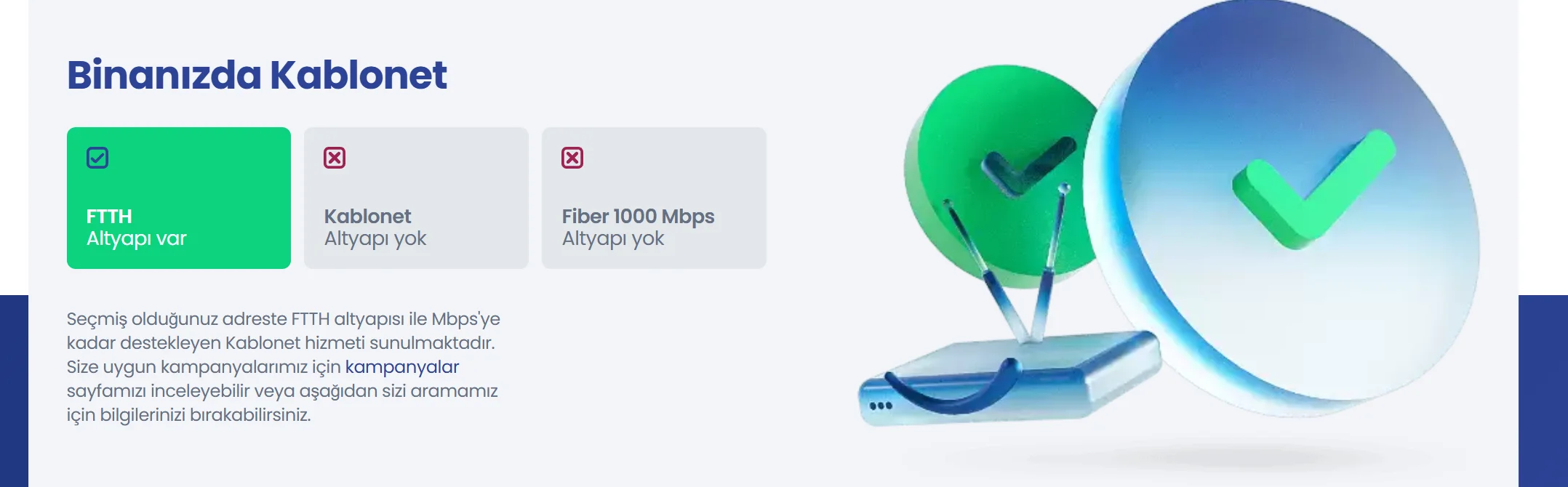Click the "Altyapı var" text in FTTH card

click(x=137, y=239)
